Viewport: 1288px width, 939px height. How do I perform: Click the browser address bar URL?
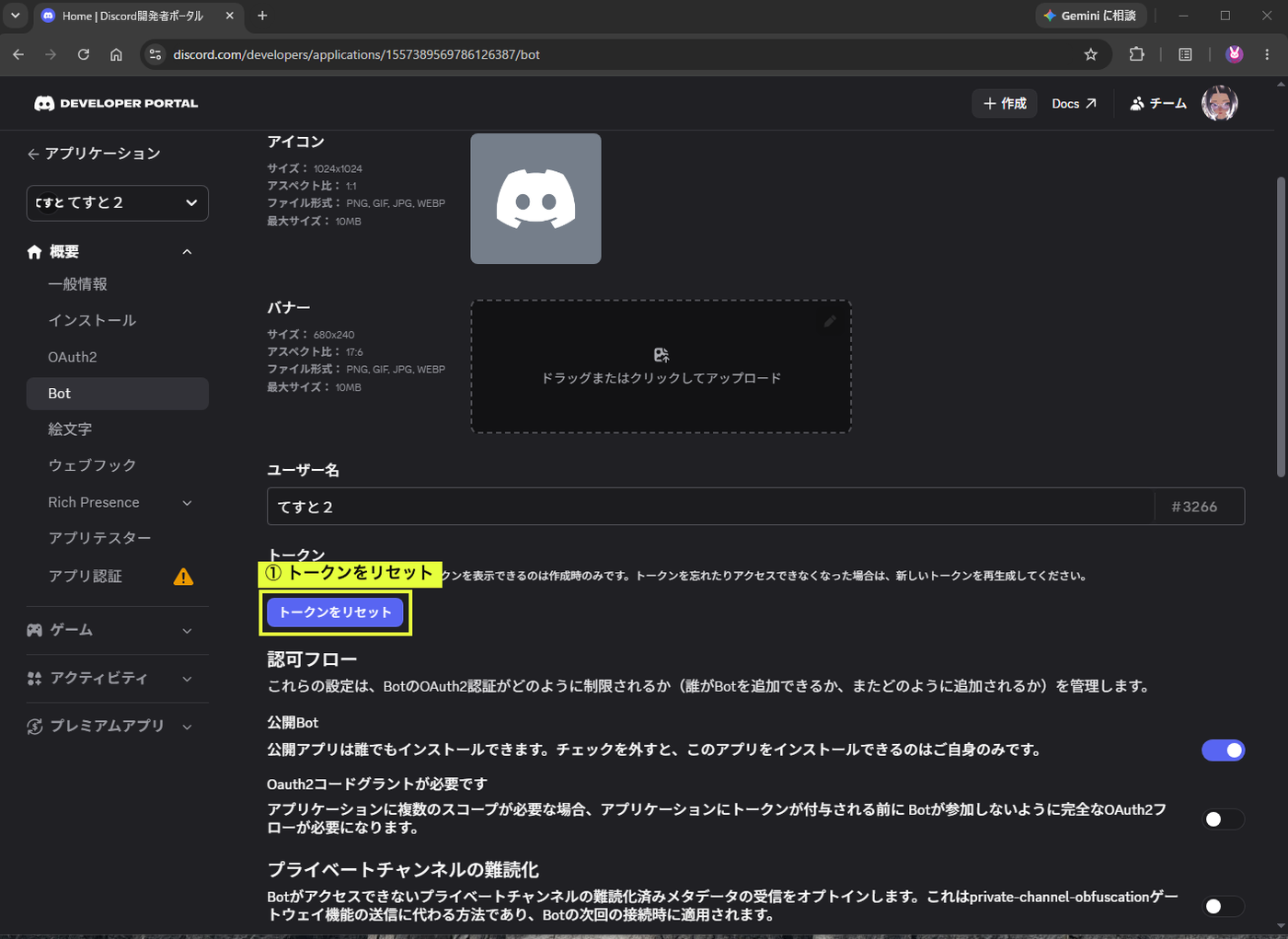357,54
